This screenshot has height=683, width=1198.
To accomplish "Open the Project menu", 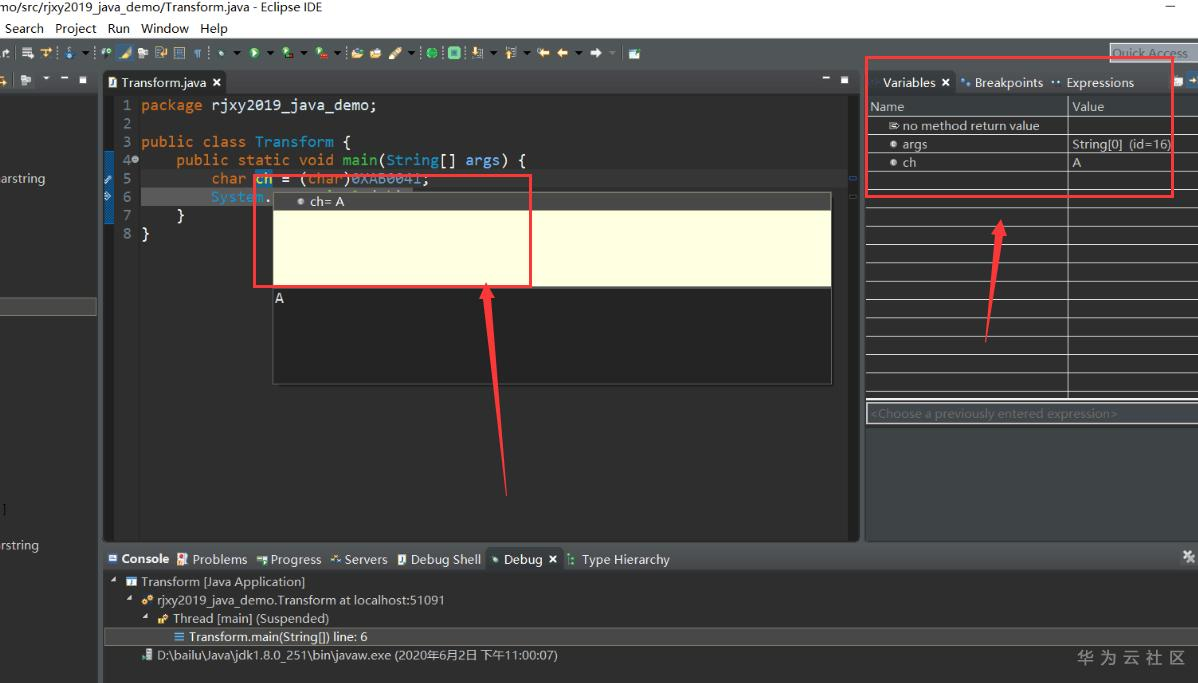I will pyautogui.click(x=76, y=28).
